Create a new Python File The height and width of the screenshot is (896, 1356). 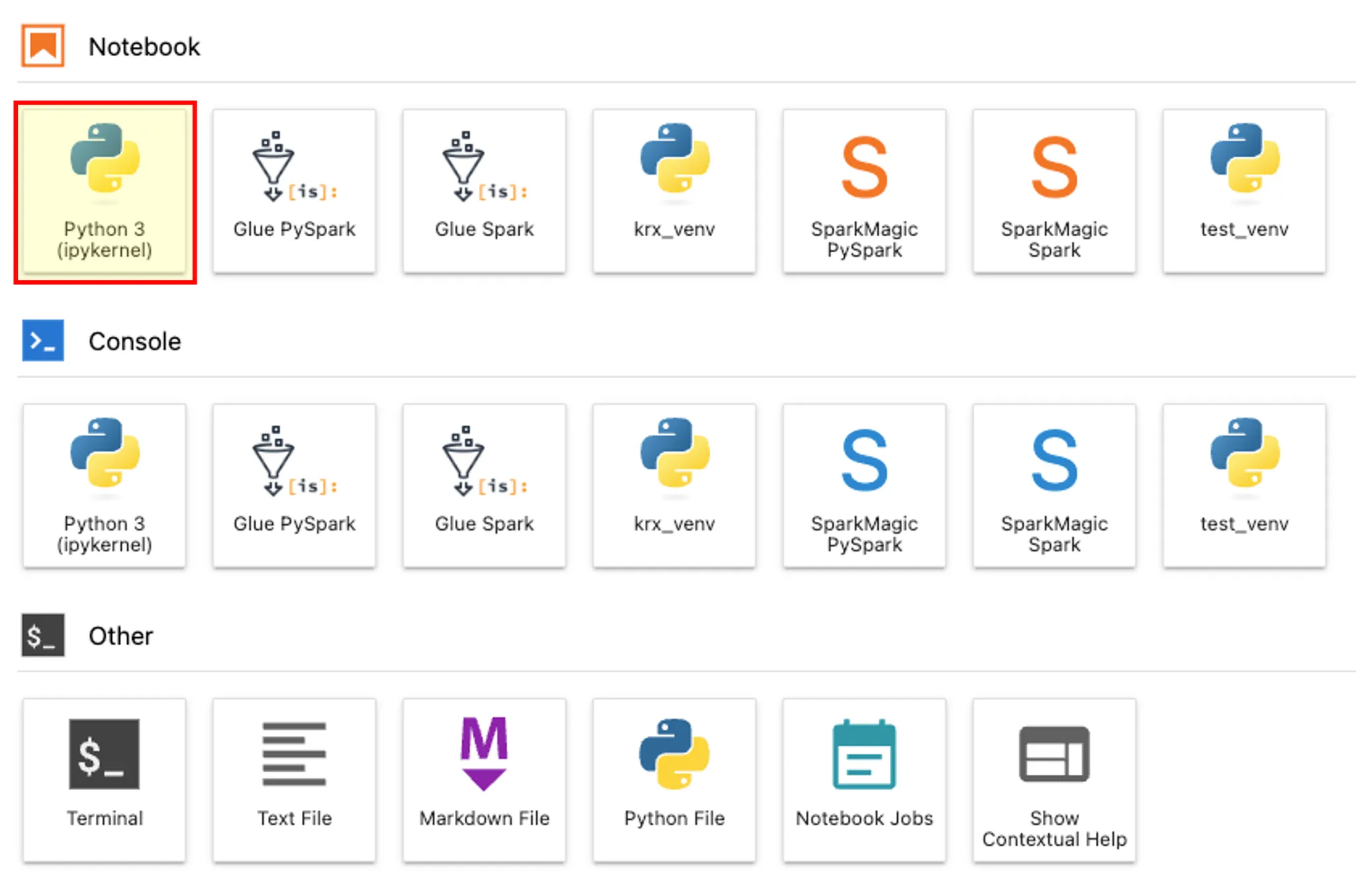pyautogui.click(x=674, y=780)
